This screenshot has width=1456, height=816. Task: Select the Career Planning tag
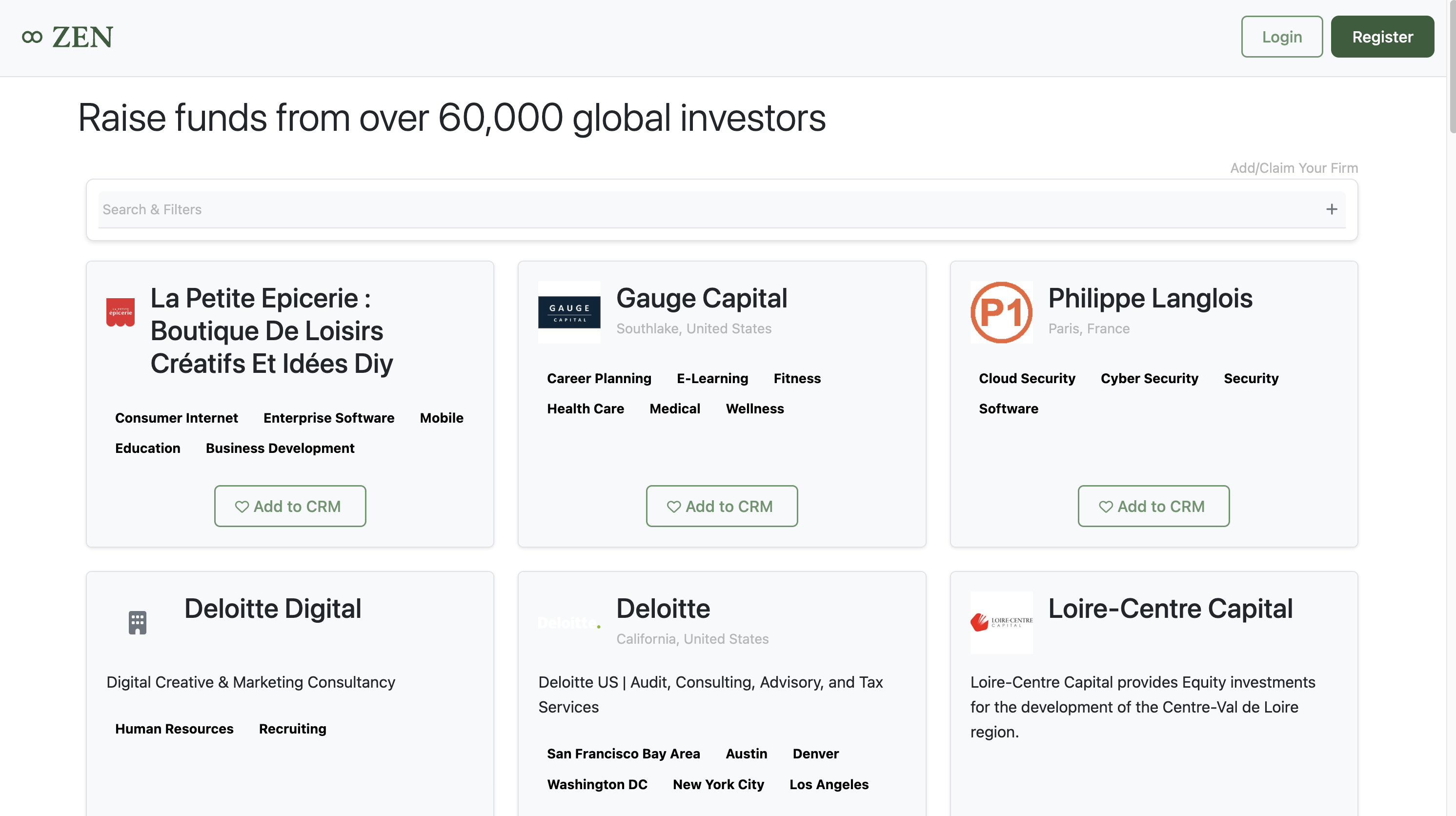coord(599,378)
